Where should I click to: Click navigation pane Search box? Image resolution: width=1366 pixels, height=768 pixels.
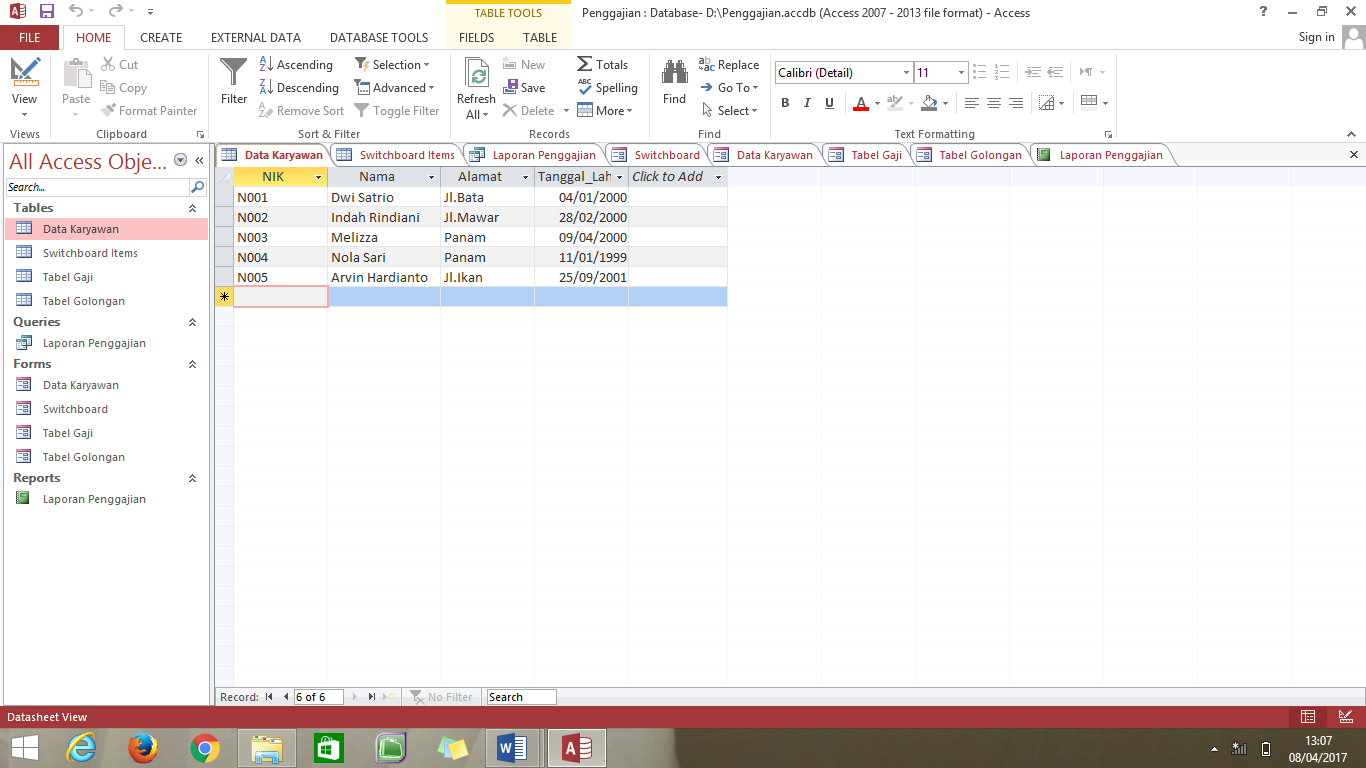tap(97, 187)
